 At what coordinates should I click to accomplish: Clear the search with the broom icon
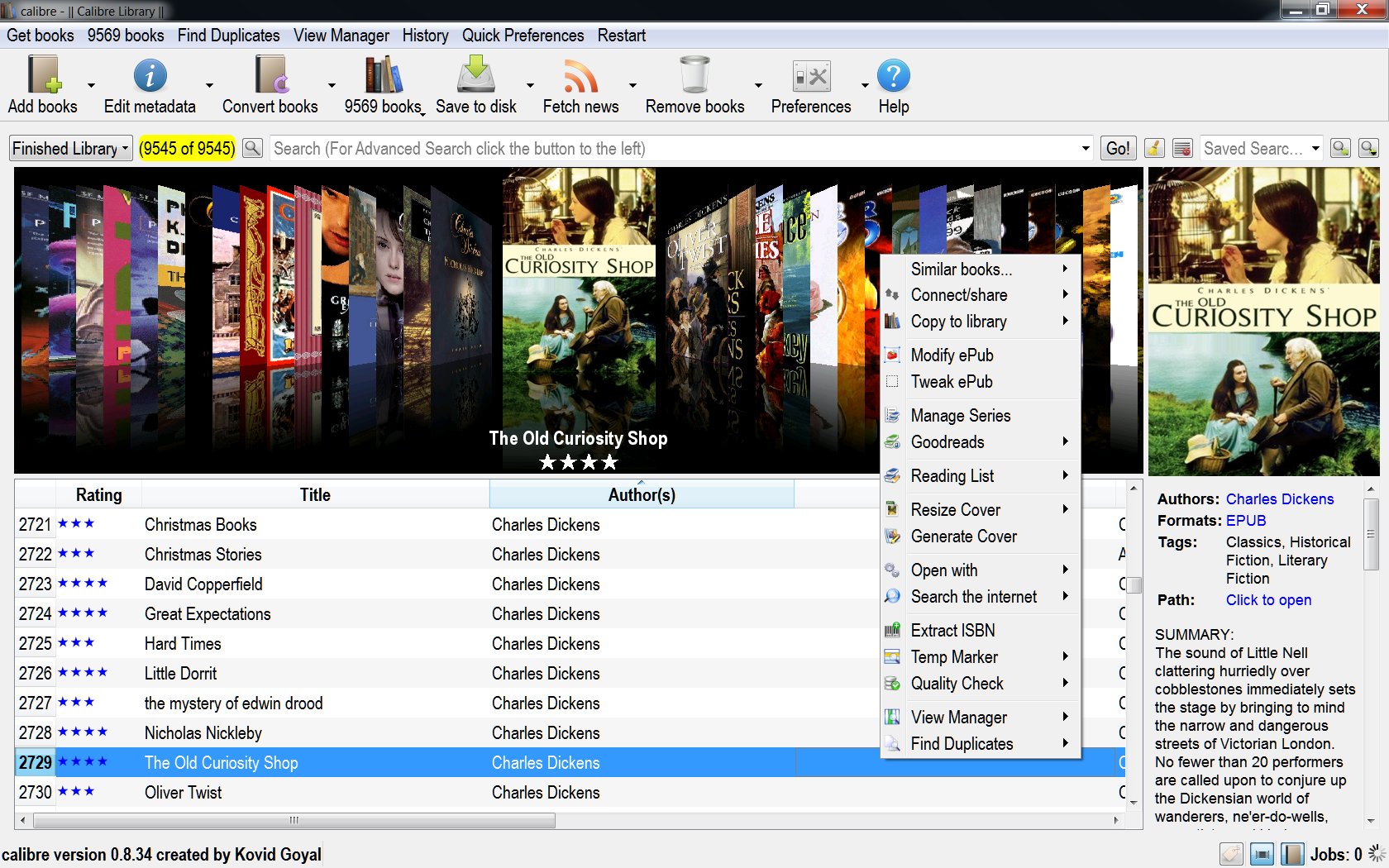[1154, 148]
